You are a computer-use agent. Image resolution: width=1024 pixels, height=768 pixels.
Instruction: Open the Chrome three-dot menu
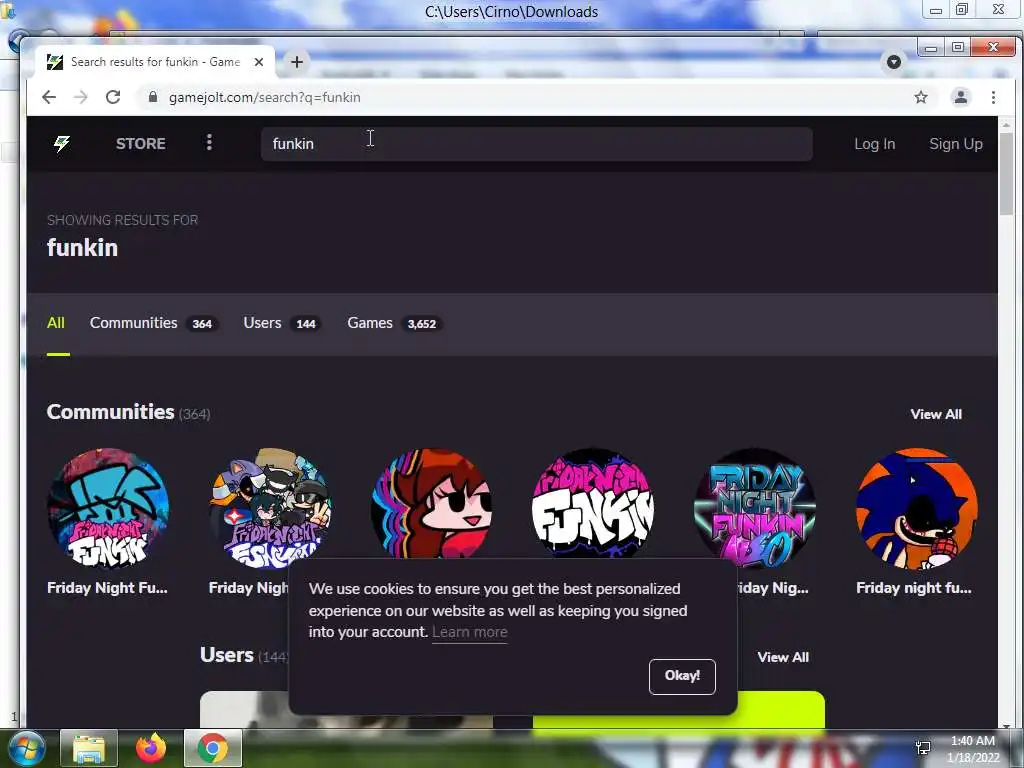pyautogui.click(x=993, y=97)
